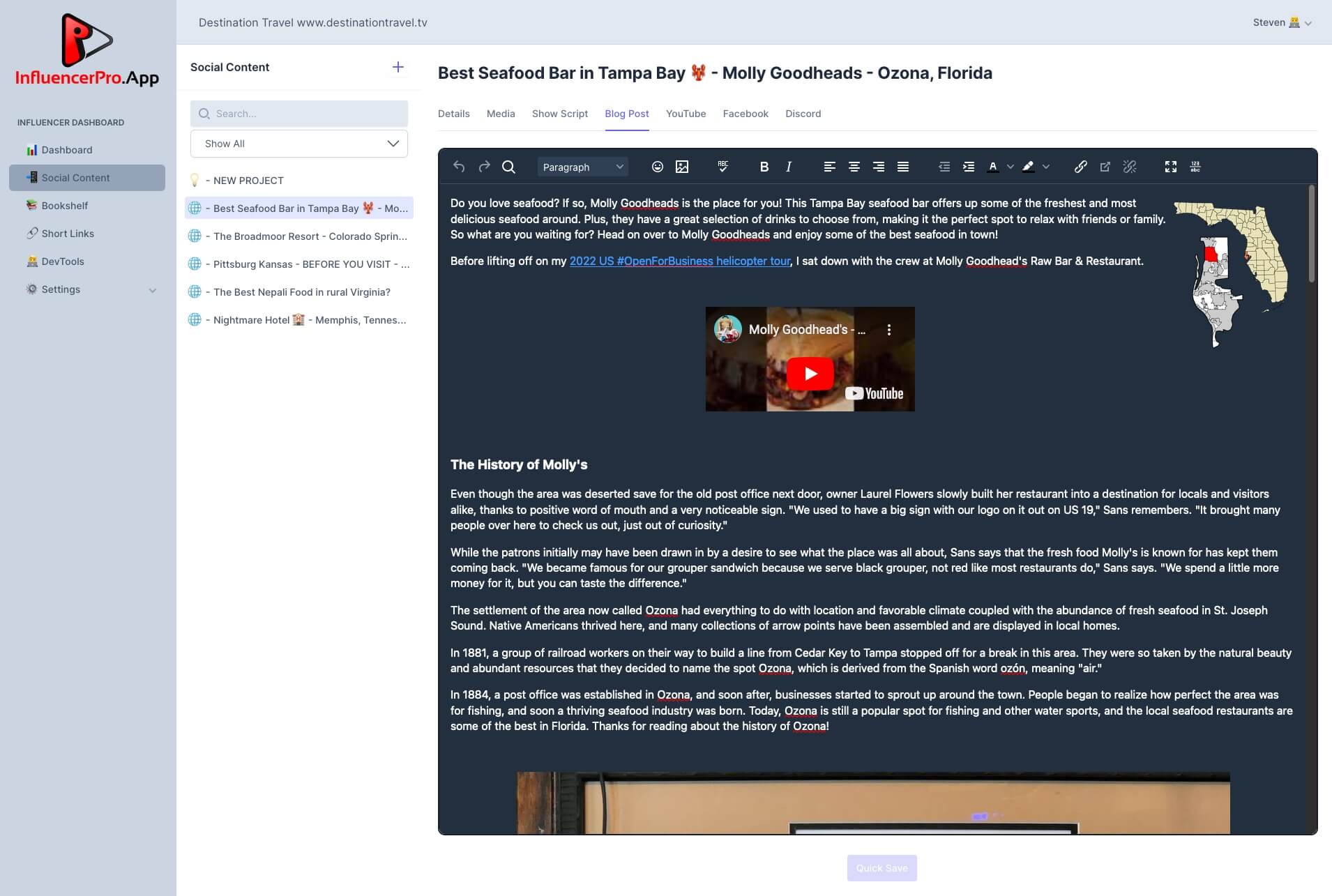1332x896 pixels.
Task: Select The Best Nepali Food in rural Virginia item
Action: point(299,292)
